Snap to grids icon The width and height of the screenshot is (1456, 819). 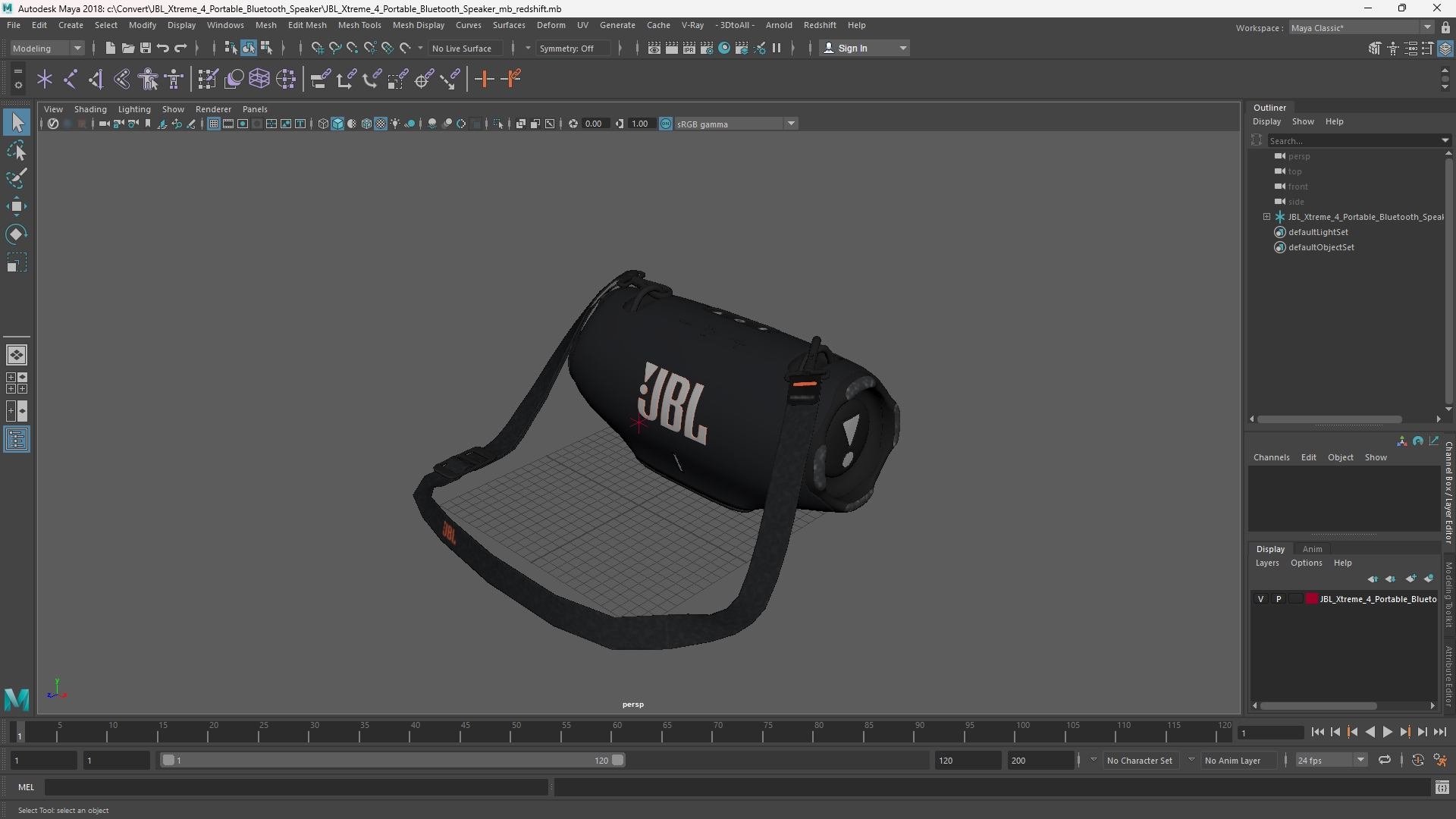318,48
